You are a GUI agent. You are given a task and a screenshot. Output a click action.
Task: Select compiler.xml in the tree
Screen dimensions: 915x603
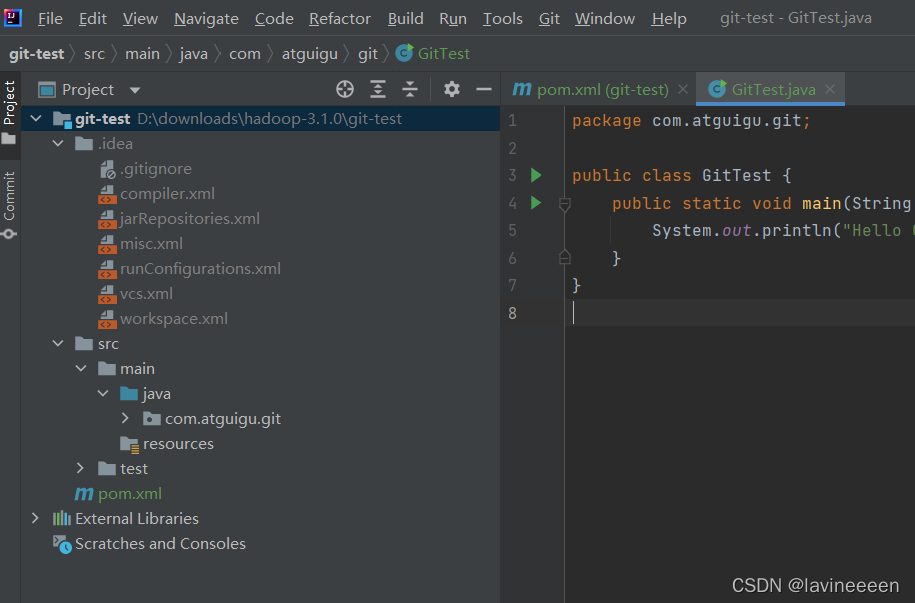click(167, 194)
